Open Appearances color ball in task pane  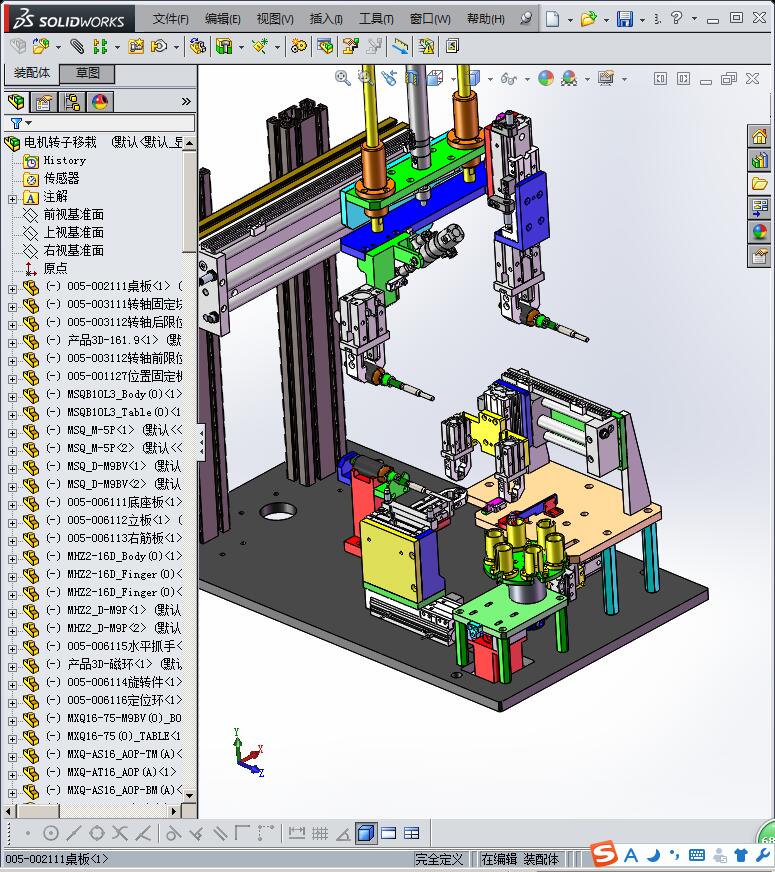point(759,231)
